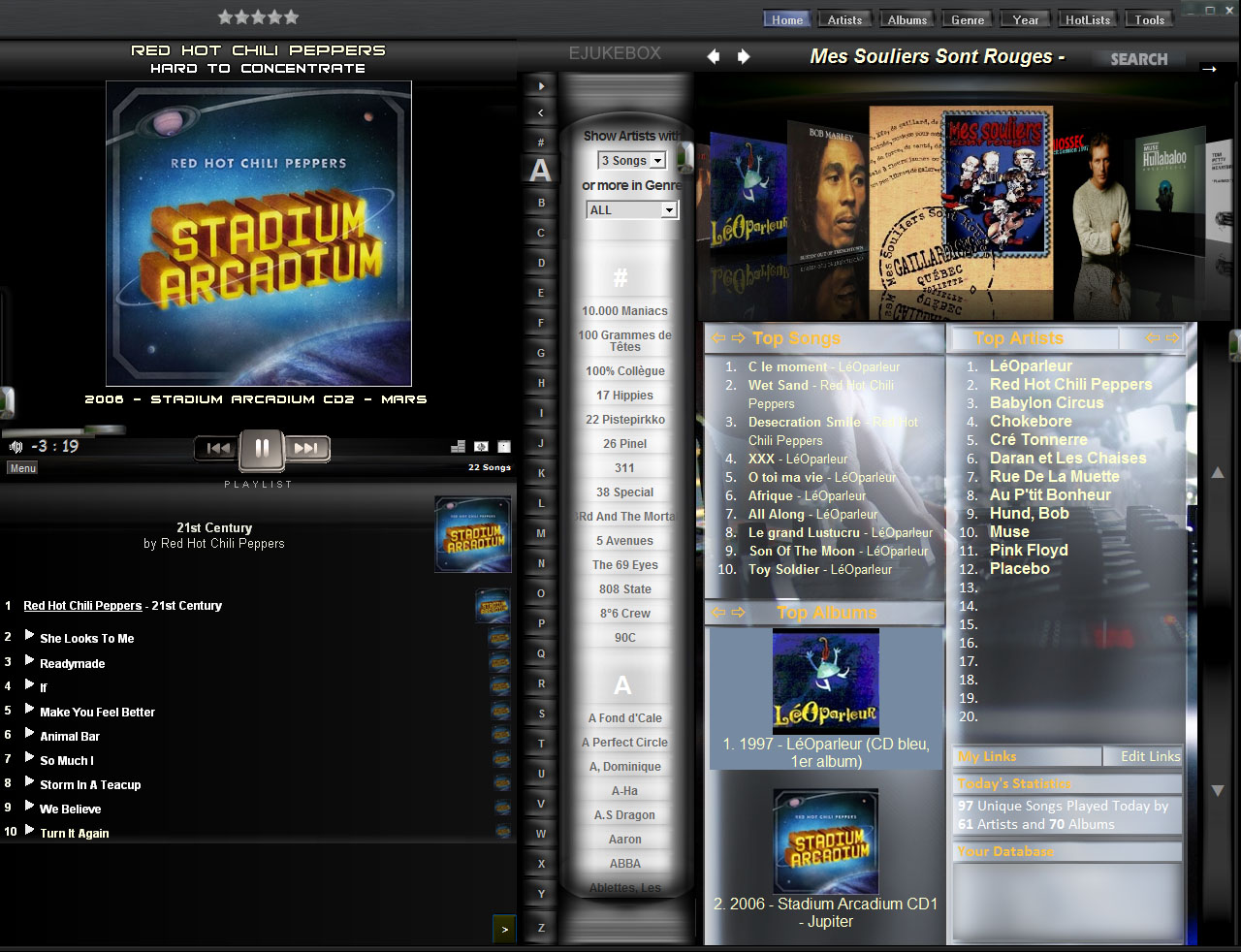Open the 3 Songs dropdown
The height and width of the screenshot is (952, 1241).
[632, 160]
